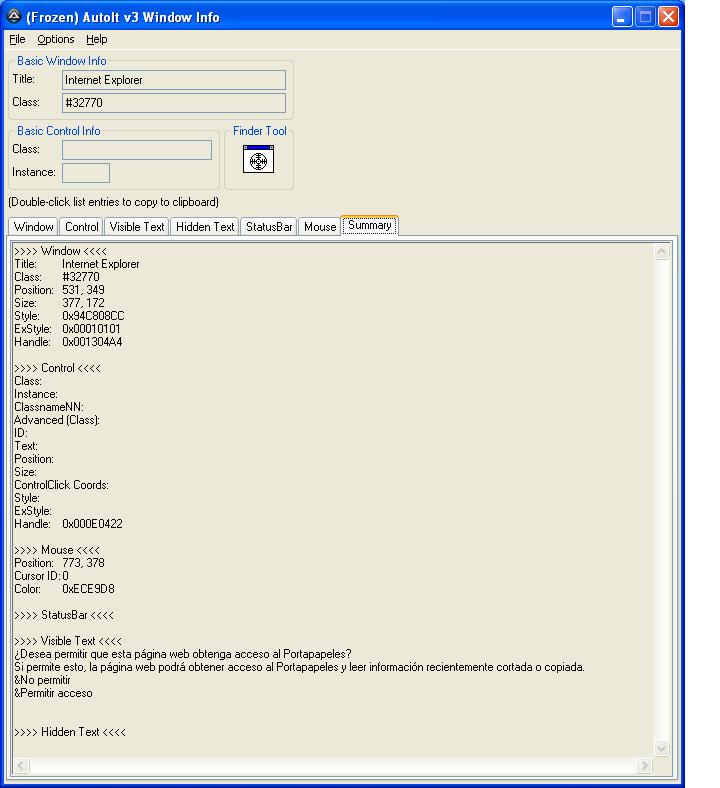Close the AutoIt Window Info window
Screen dimensions: 720x788
(669, 17)
